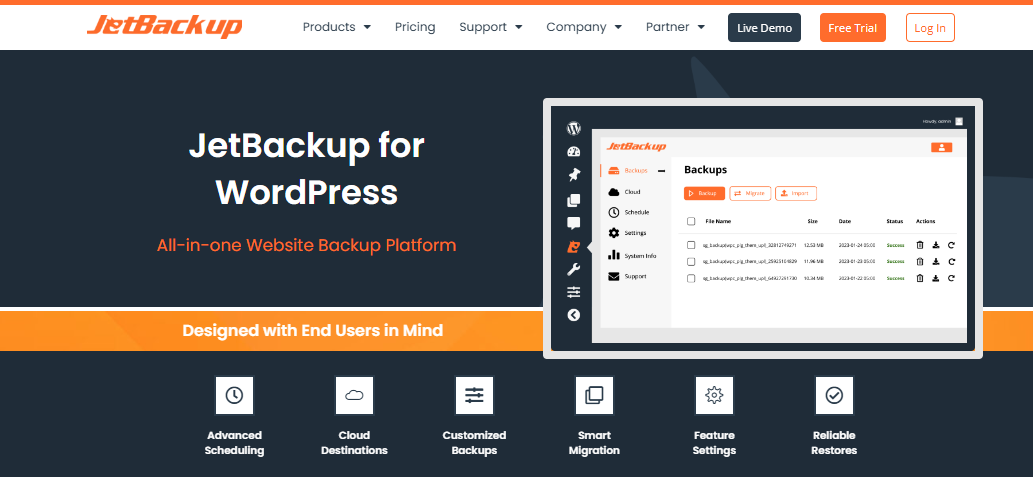Open the Backups item in the mockup menu
1033x477 pixels.
coord(628,171)
